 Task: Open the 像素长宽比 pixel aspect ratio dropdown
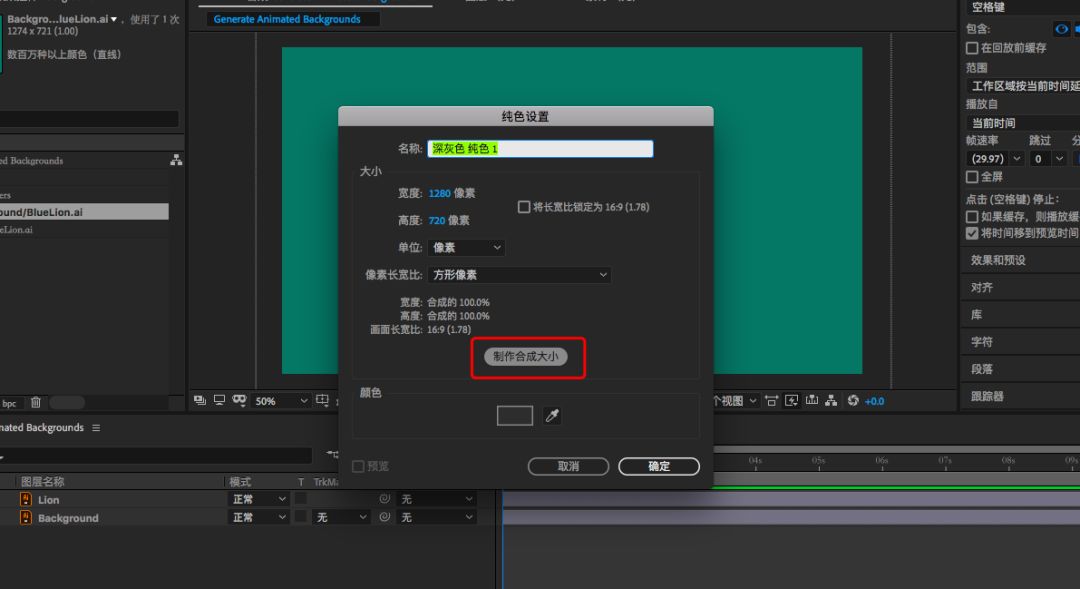coord(519,275)
